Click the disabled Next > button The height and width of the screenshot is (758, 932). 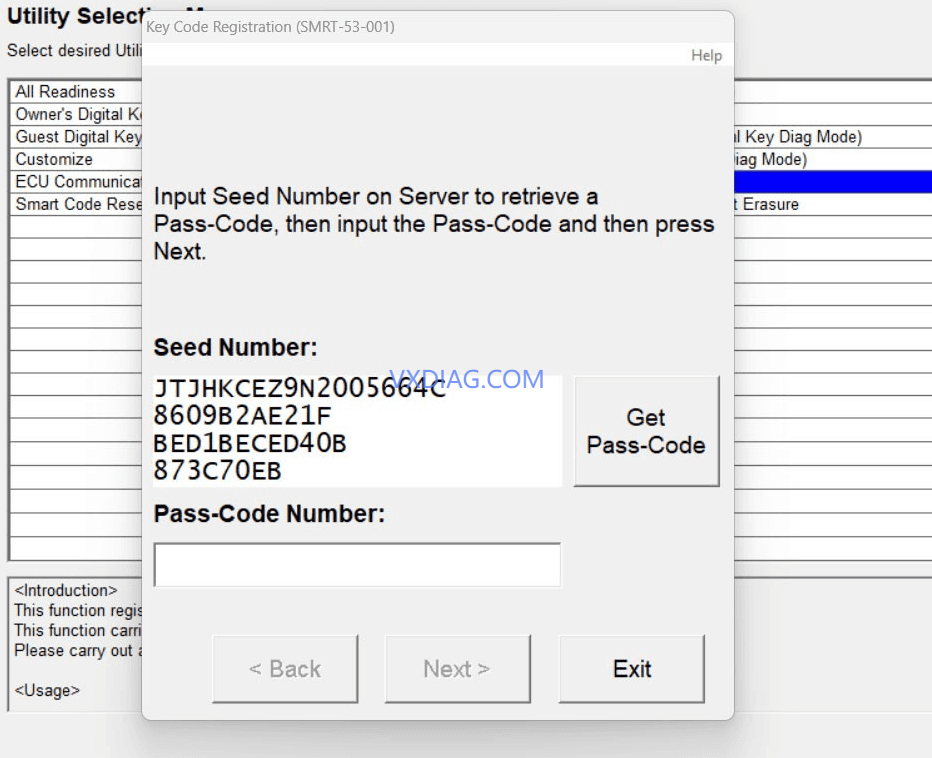tap(457, 669)
